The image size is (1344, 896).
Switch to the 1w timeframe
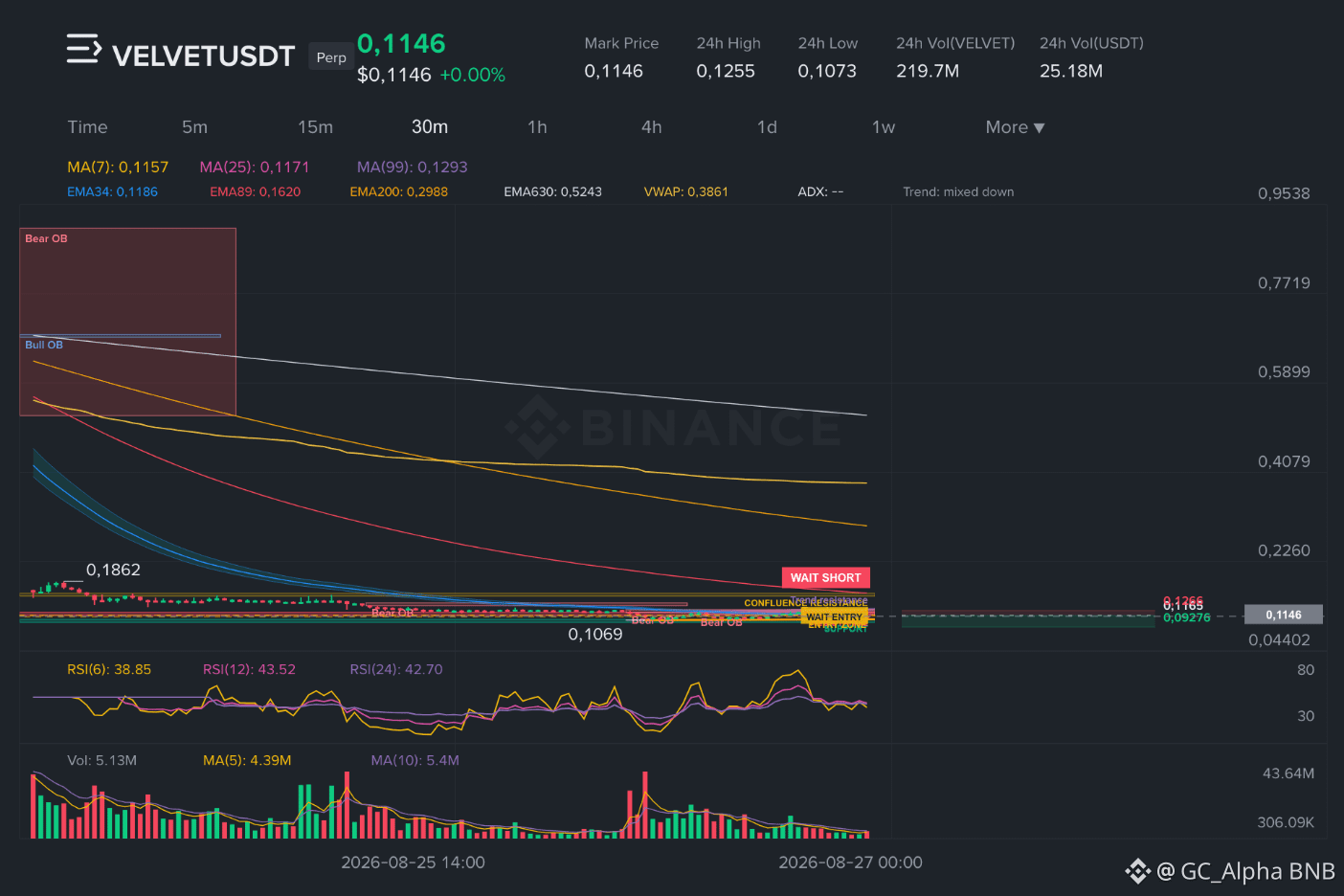[884, 127]
